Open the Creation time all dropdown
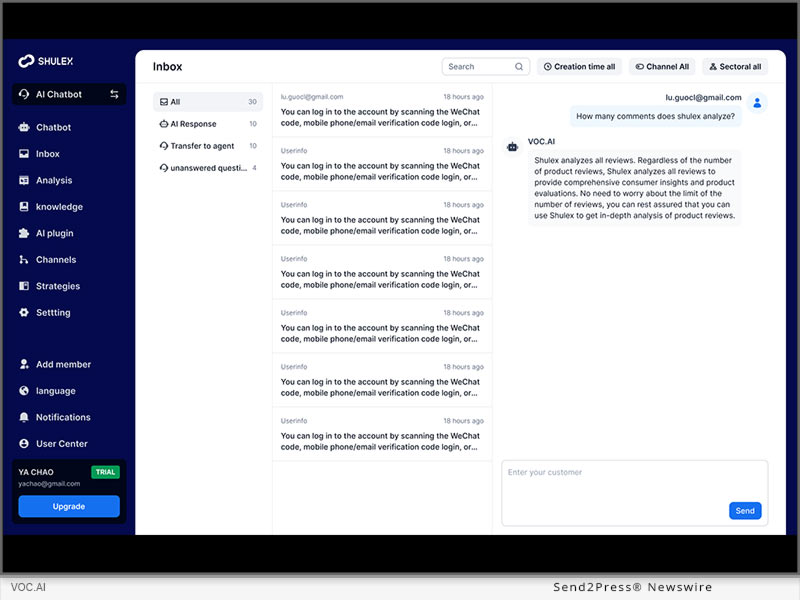 [579, 67]
